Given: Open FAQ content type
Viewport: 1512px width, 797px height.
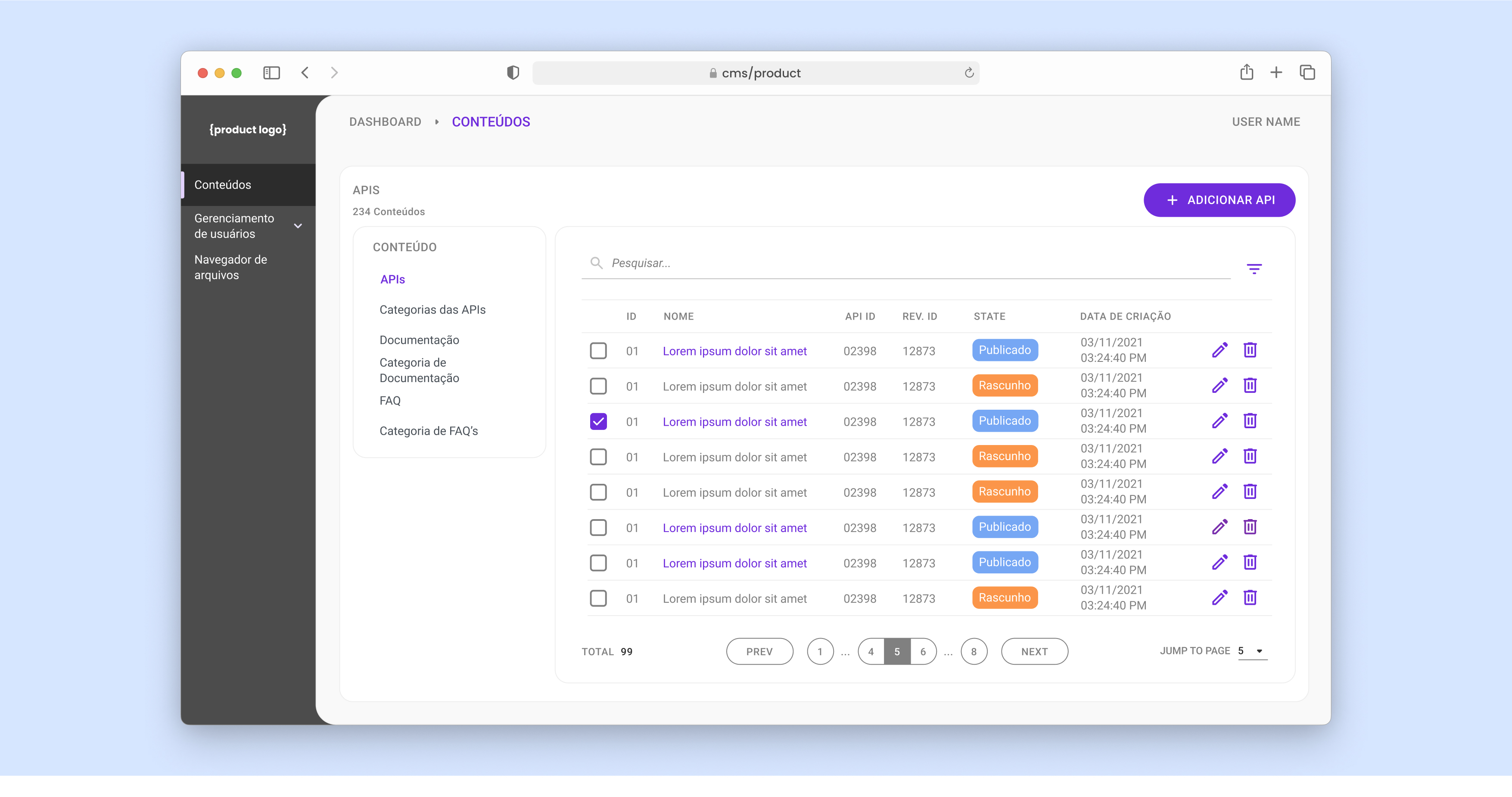Looking at the screenshot, I should 390,400.
